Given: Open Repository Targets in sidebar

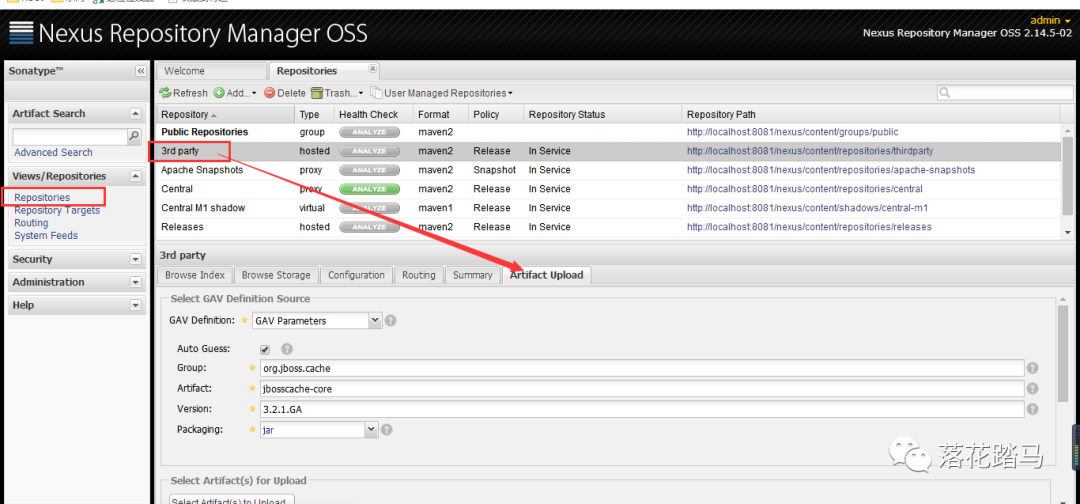Looking at the screenshot, I should [x=57, y=210].
